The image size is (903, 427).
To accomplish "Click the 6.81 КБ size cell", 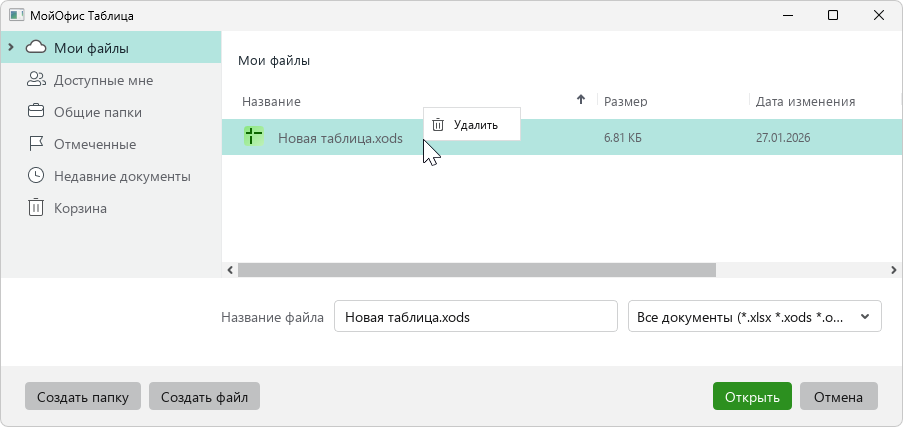I will [623, 138].
